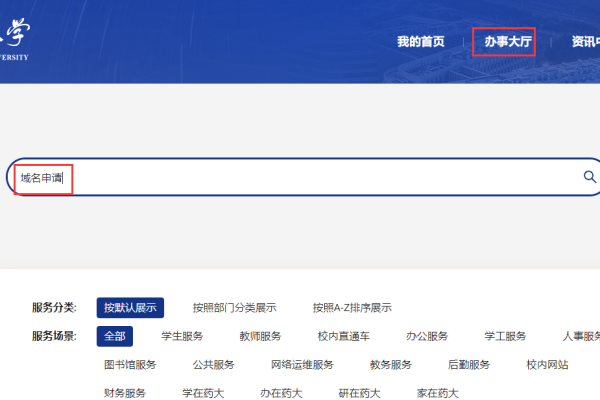Select 全部 service scene filter
This screenshot has height=400, width=600.
pos(115,336)
